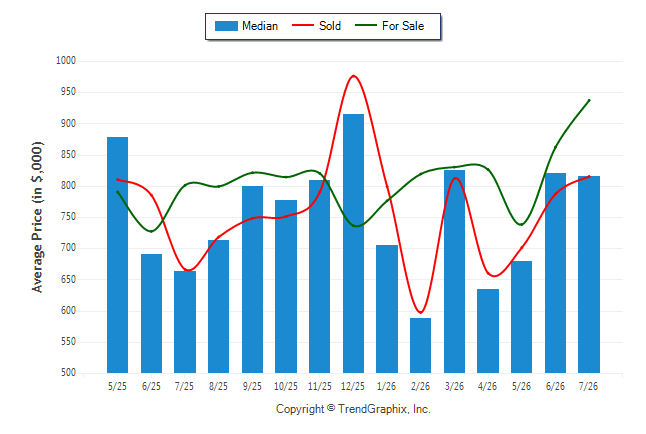Click the red Sold legend line
The height and width of the screenshot is (434, 646).
(303, 26)
